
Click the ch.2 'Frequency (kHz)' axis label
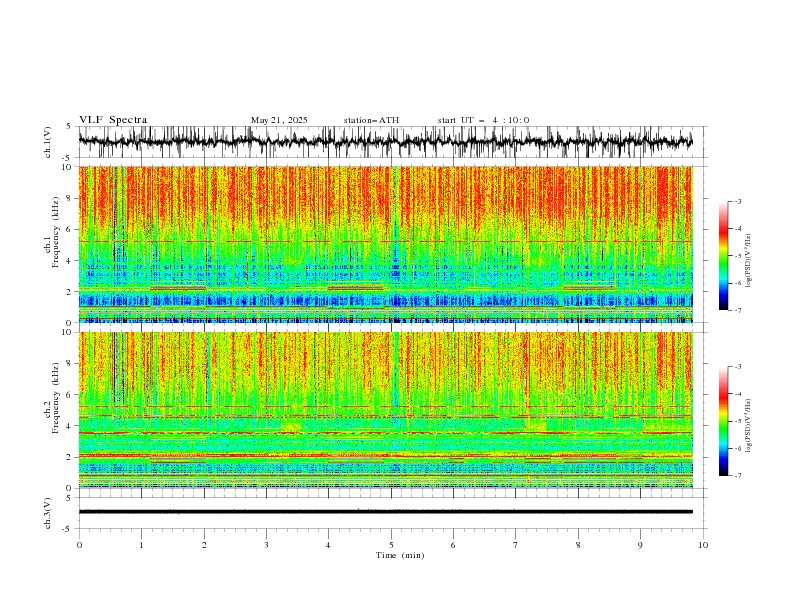pyautogui.click(x=56, y=398)
